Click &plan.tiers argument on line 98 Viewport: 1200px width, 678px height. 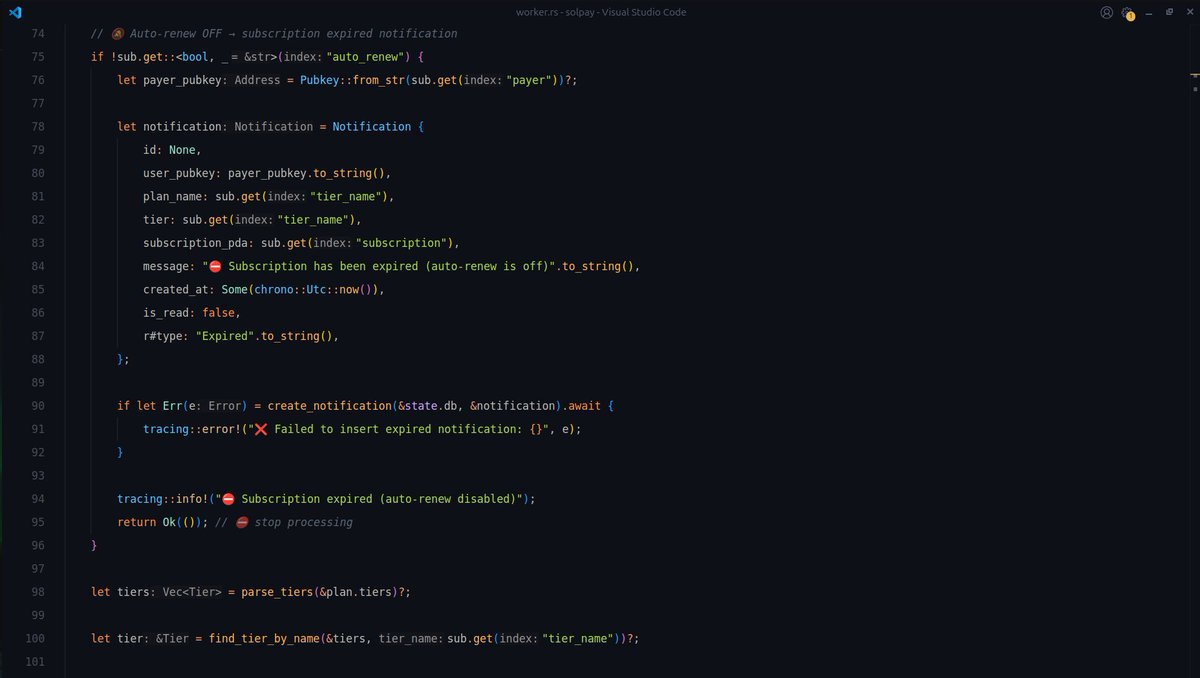pos(358,592)
